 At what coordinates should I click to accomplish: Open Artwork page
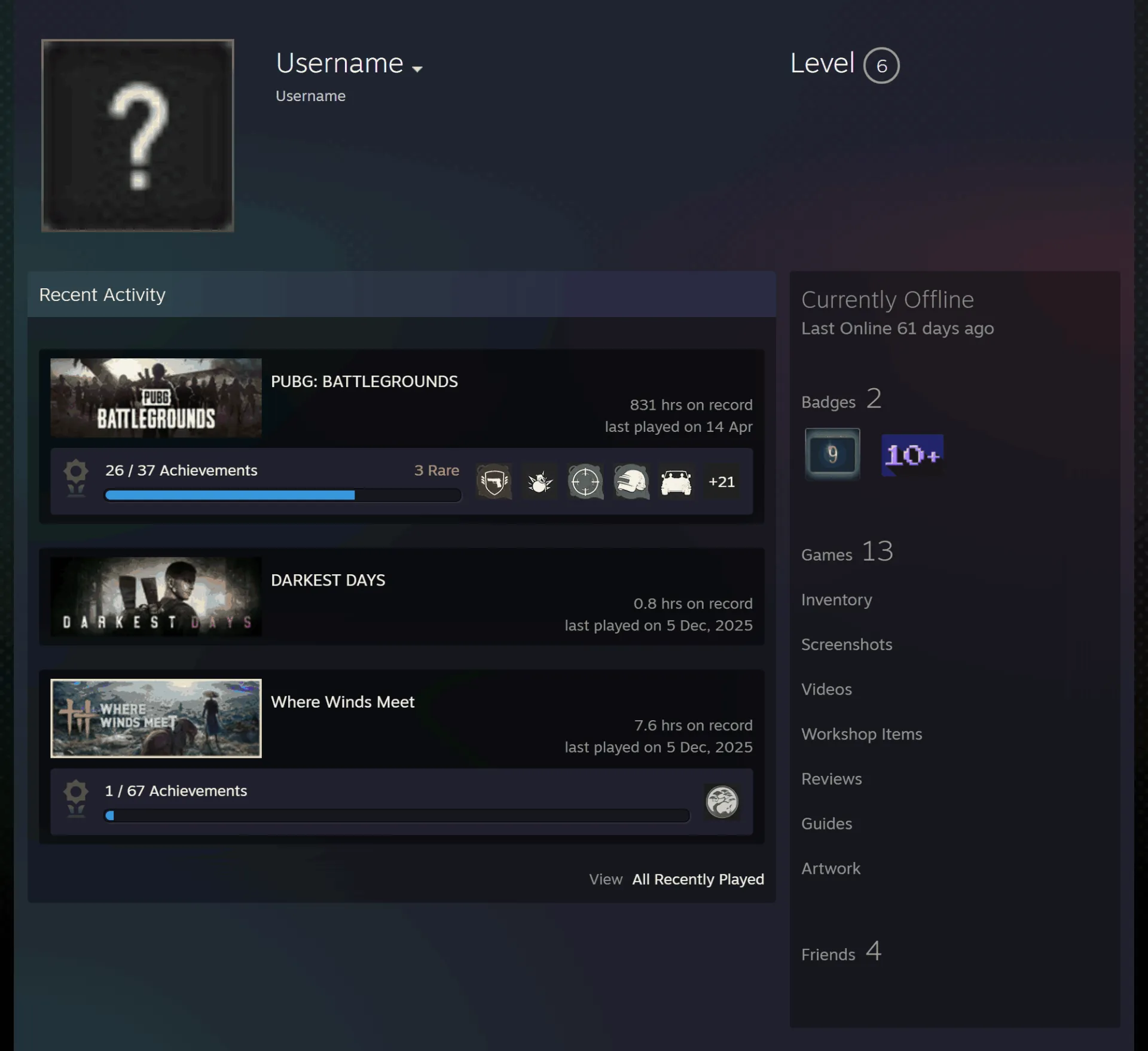(x=831, y=869)
